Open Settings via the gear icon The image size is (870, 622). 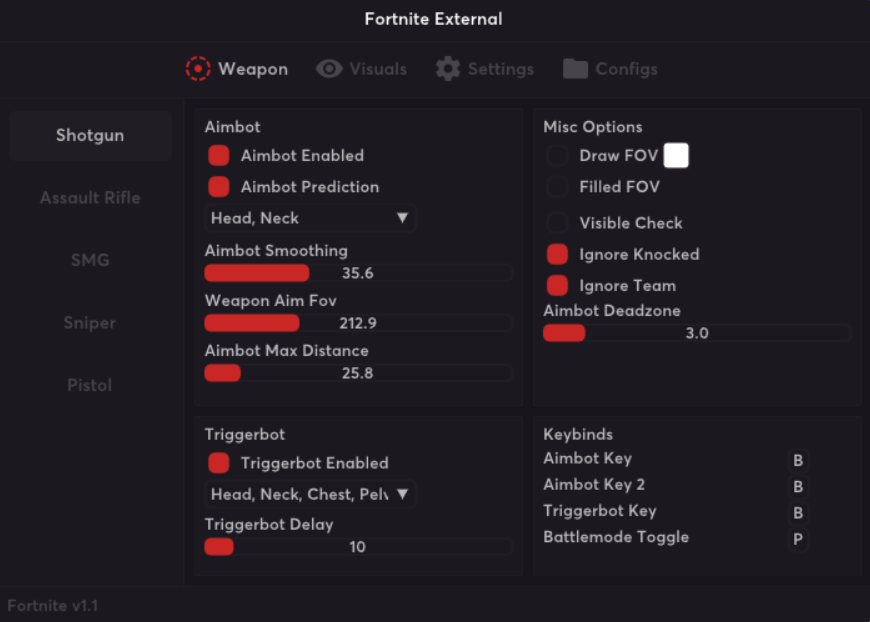pos(448,69)
